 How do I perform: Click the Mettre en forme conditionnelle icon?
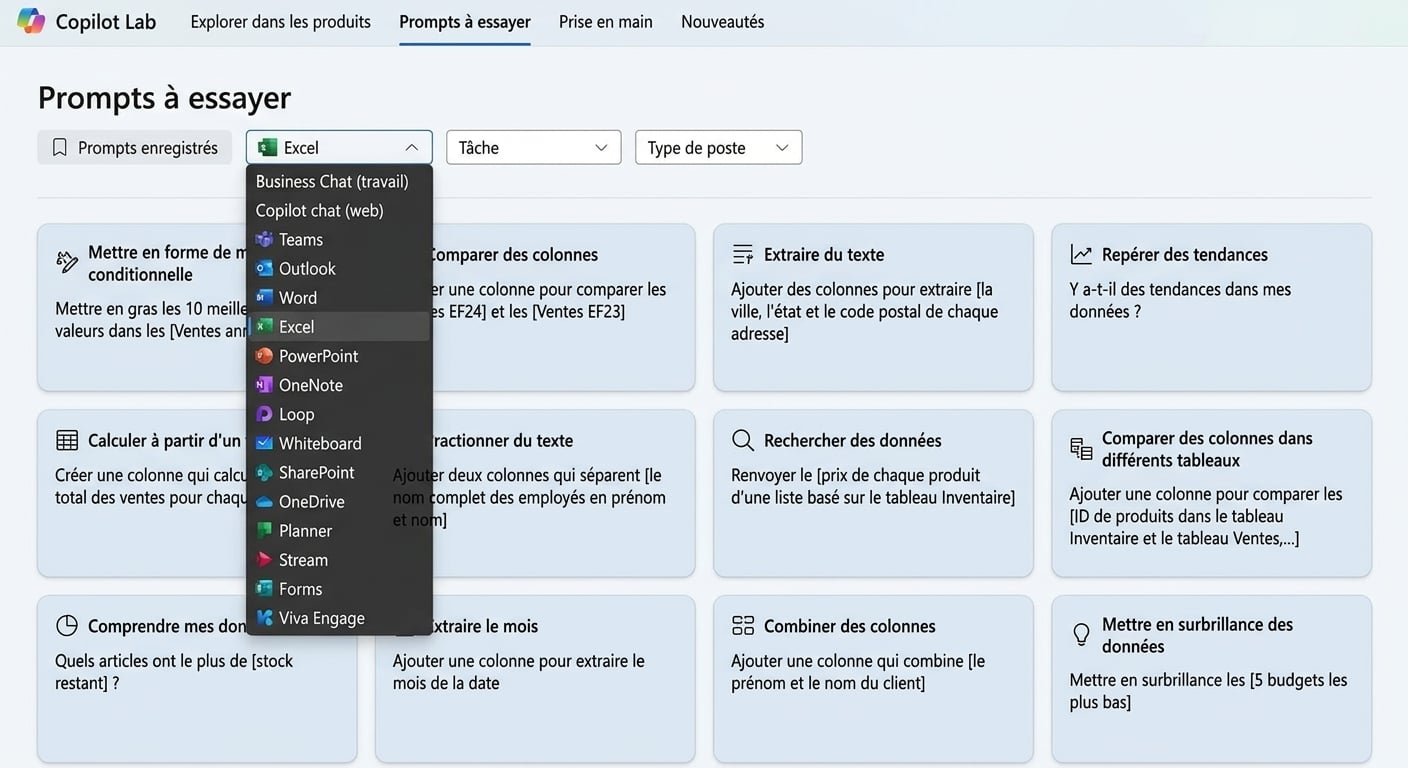[x=67, y=262]
